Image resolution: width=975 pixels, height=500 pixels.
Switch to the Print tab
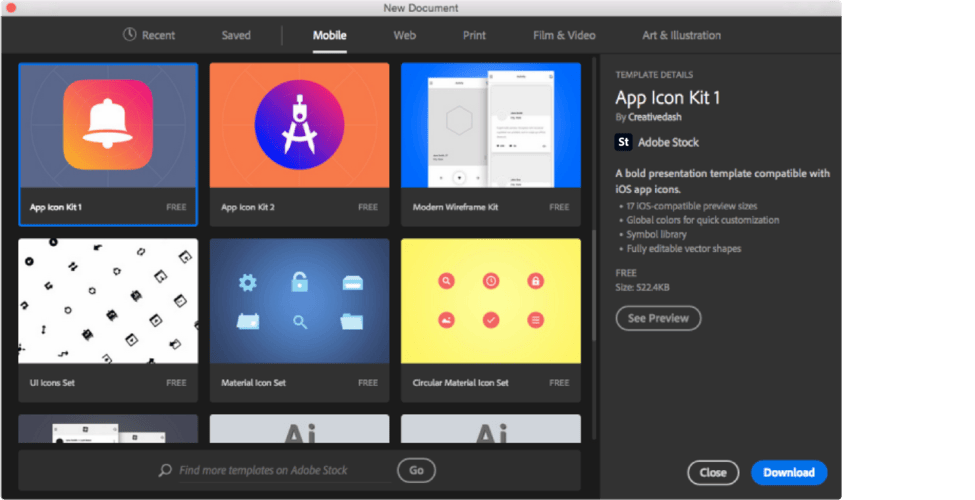[x=474, y=35]
